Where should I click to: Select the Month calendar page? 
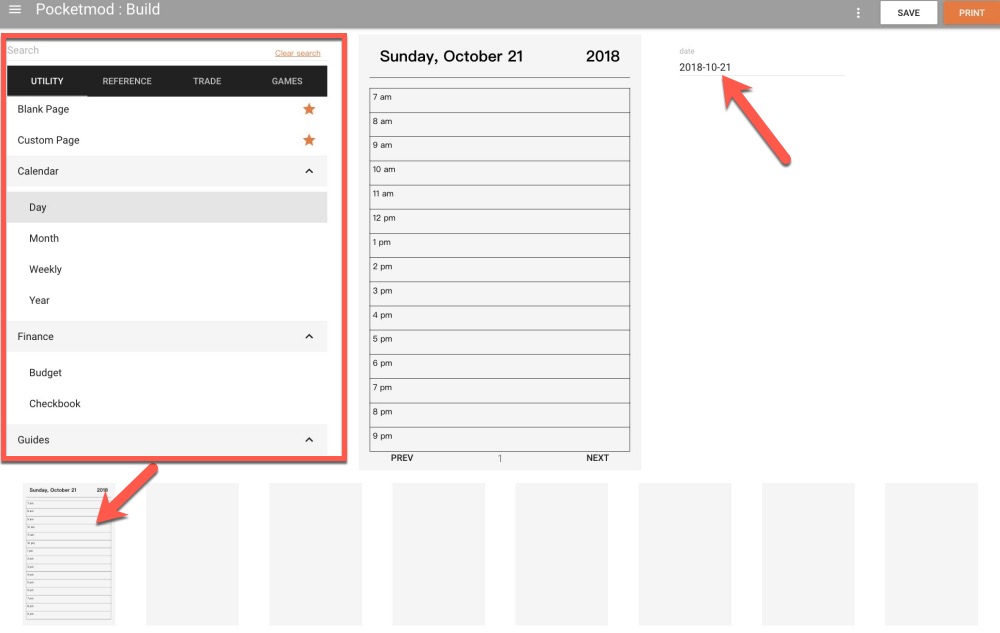44,239
